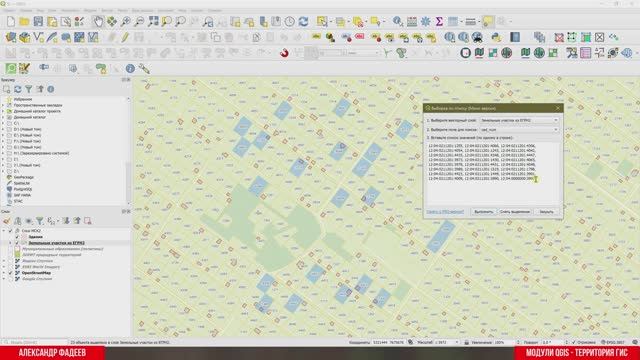
Task: Open the scale dropdown in status bar
Action: click(457, 342)
